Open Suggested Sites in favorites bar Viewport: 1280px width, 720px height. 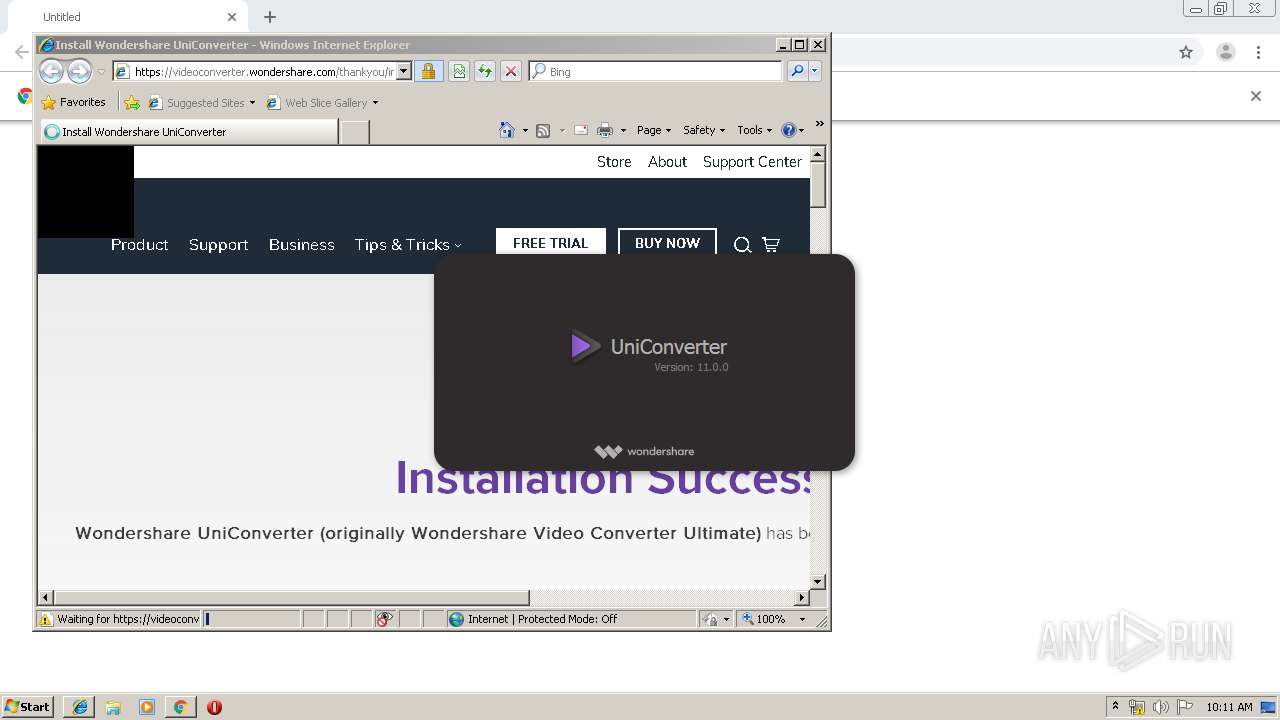pos(202,102)
